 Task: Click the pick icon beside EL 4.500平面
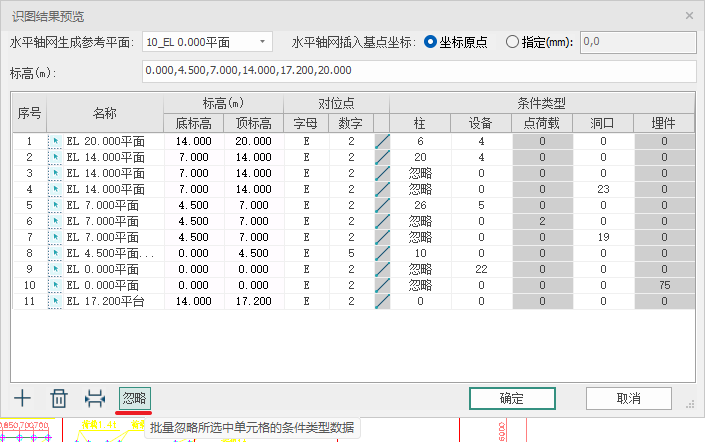55,253
